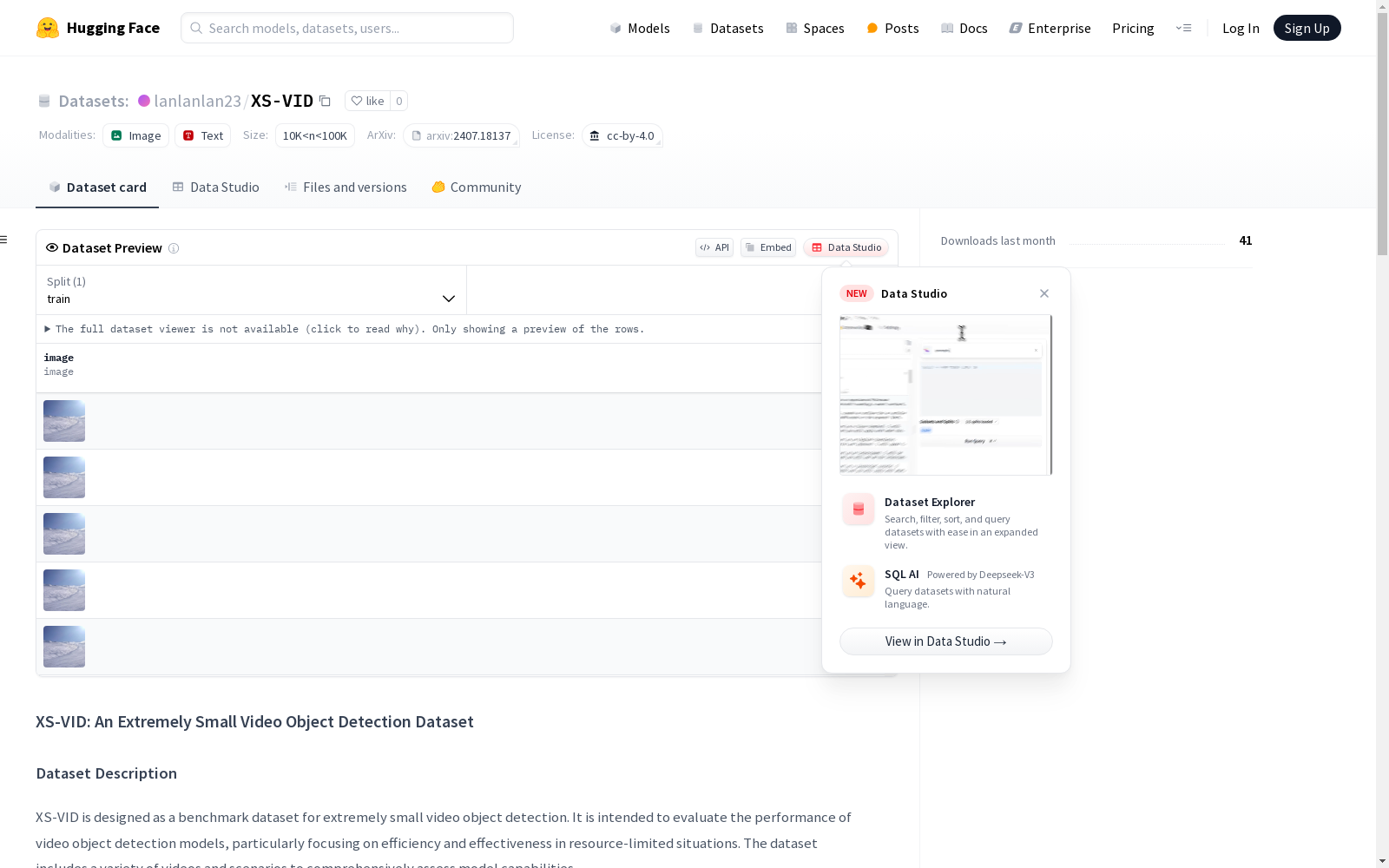Click the Dataset Description heading
The image size is (1389, 868).
point(107,773)
